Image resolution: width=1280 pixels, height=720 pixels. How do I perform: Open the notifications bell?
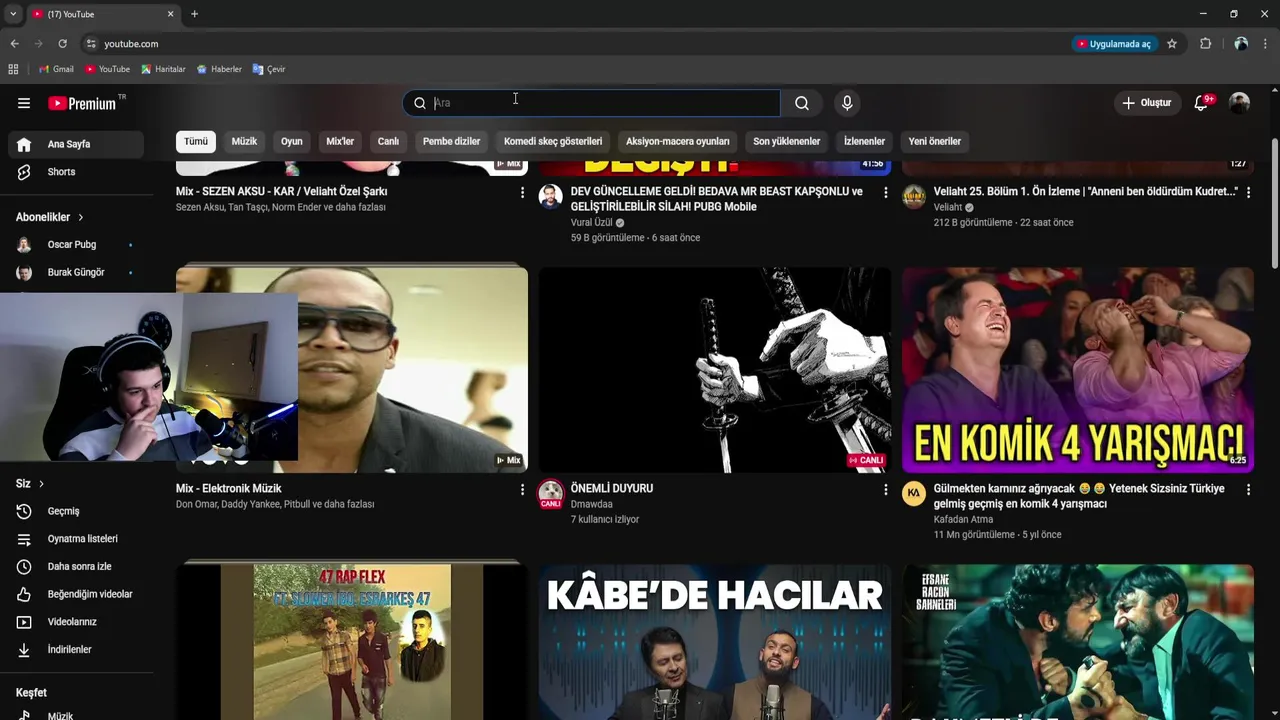(x=1202, y=103)
